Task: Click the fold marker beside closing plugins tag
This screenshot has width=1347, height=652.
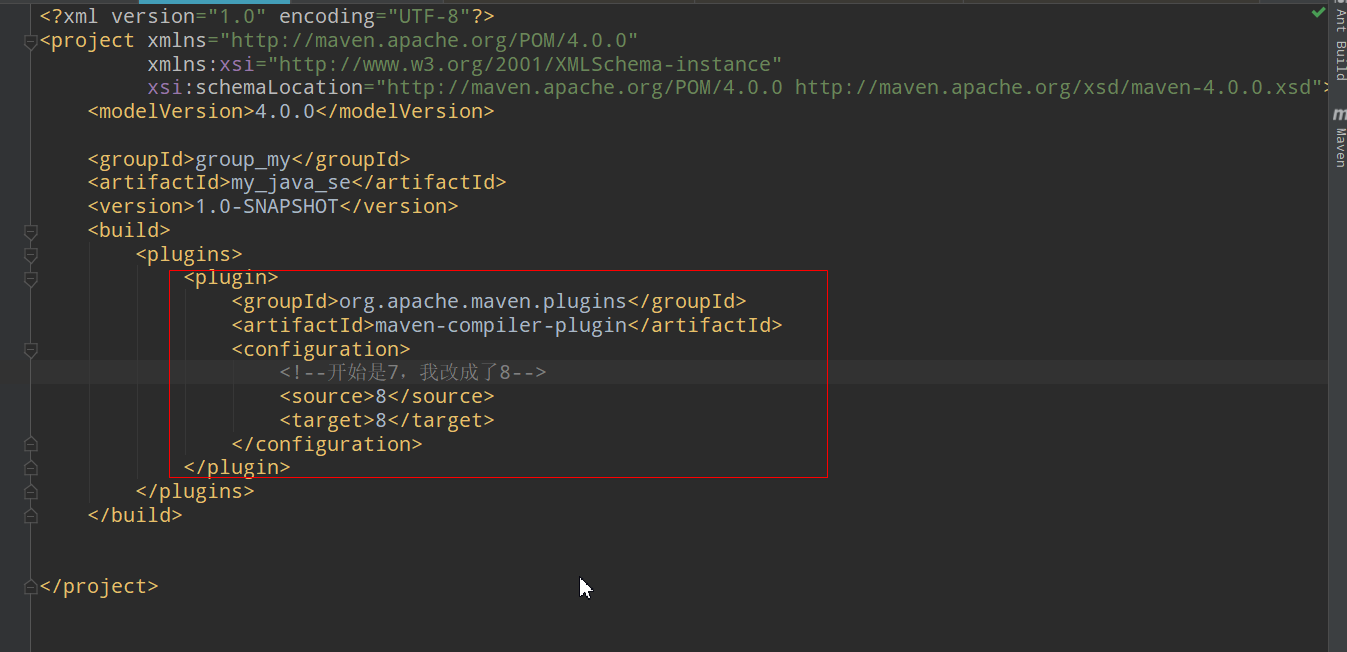Action: pos(30,491)
